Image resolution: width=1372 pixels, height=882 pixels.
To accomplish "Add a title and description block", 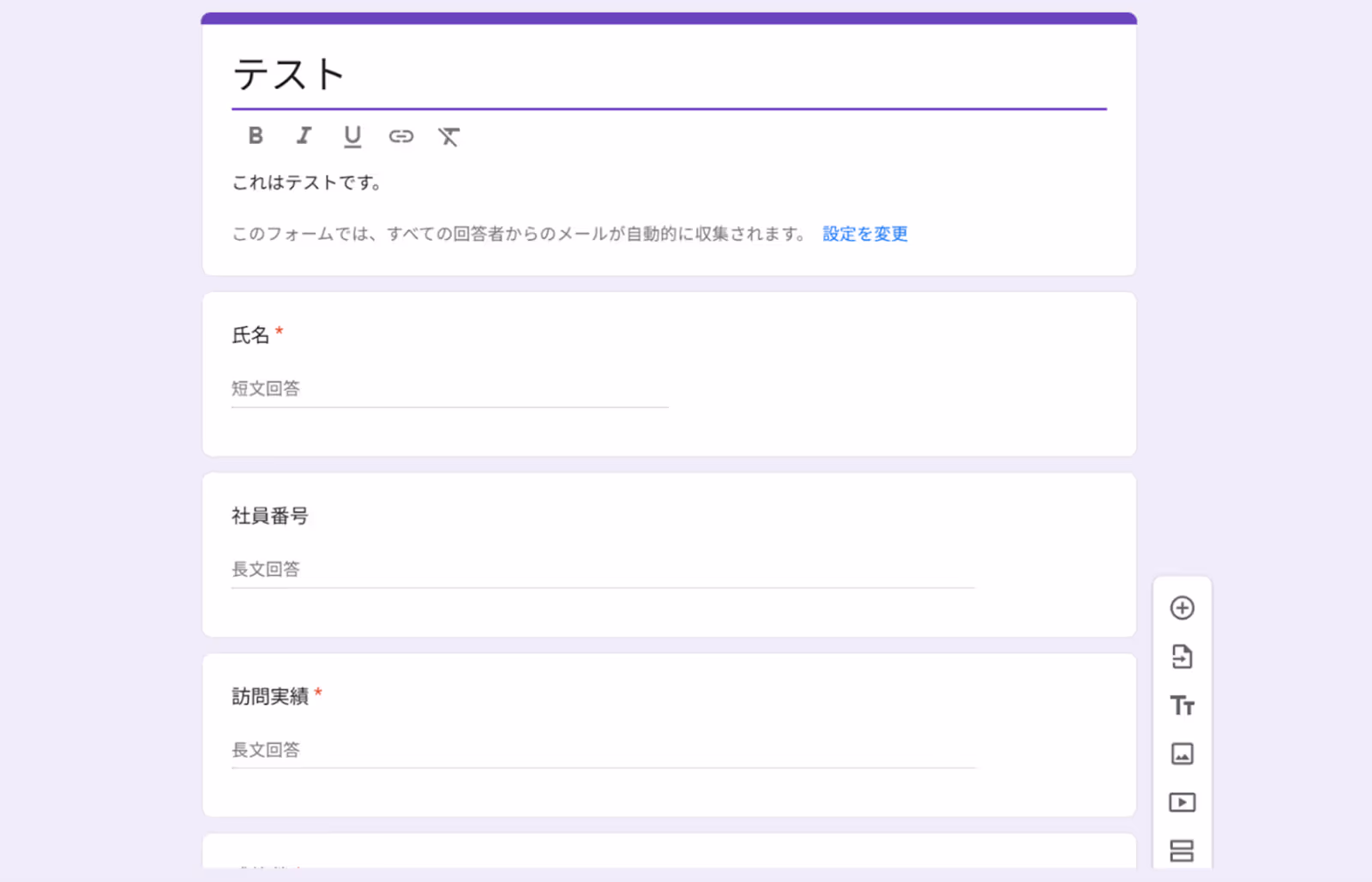I will tap(1182, 705).
